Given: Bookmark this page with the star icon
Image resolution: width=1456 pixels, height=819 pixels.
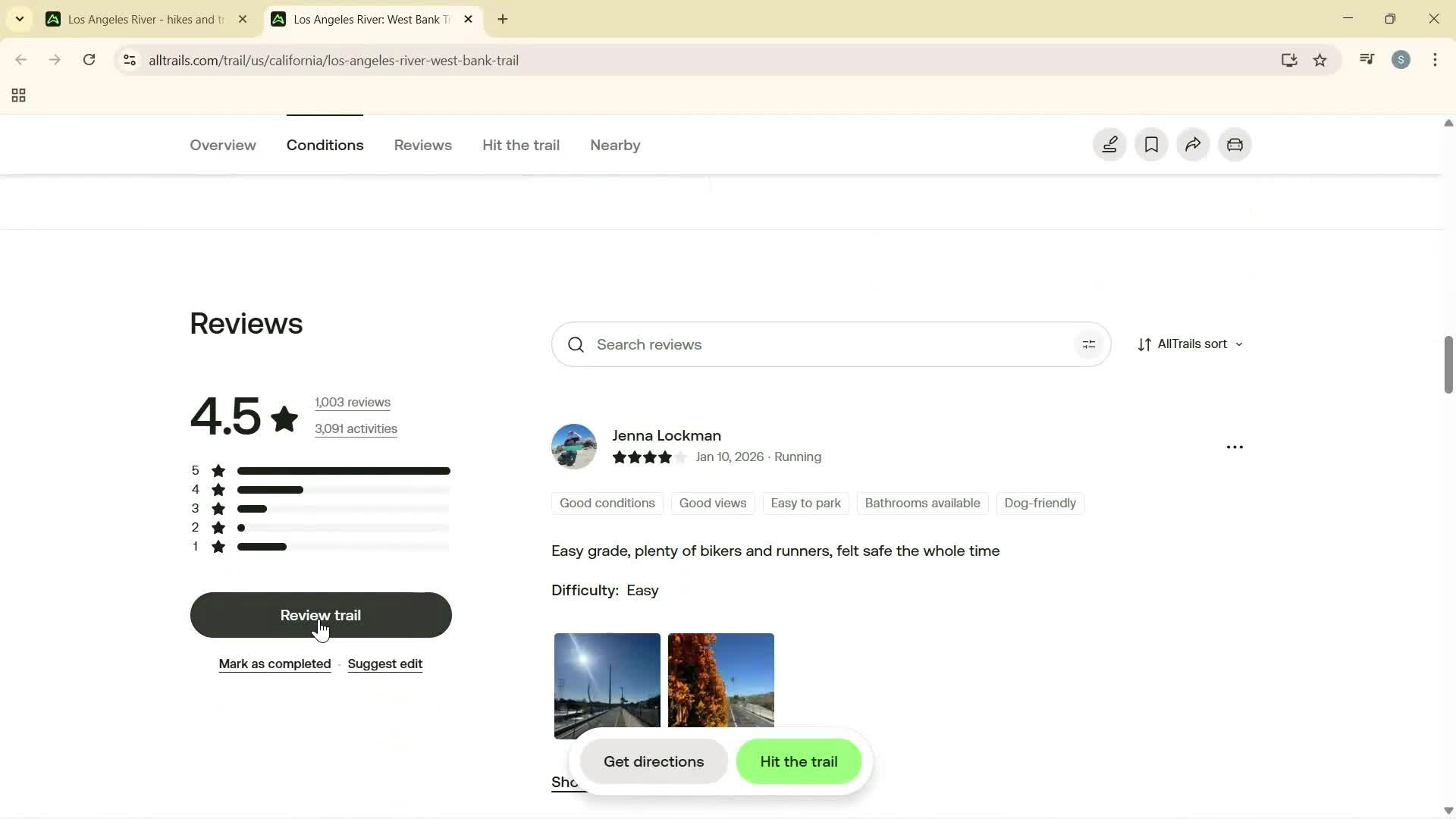Looking at the screenshot, I should (x=1320, y=60).
